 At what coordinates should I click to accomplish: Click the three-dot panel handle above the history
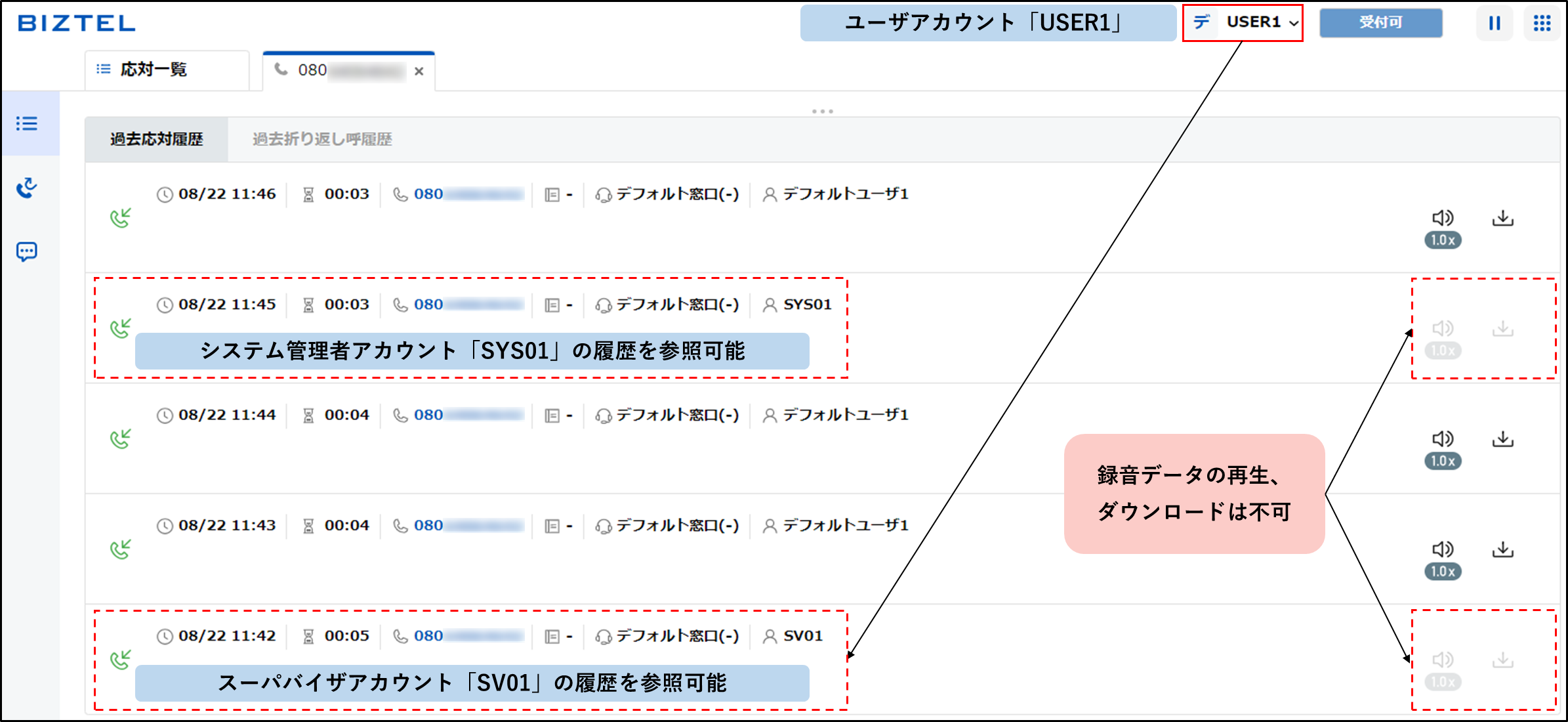click(823, 112)
